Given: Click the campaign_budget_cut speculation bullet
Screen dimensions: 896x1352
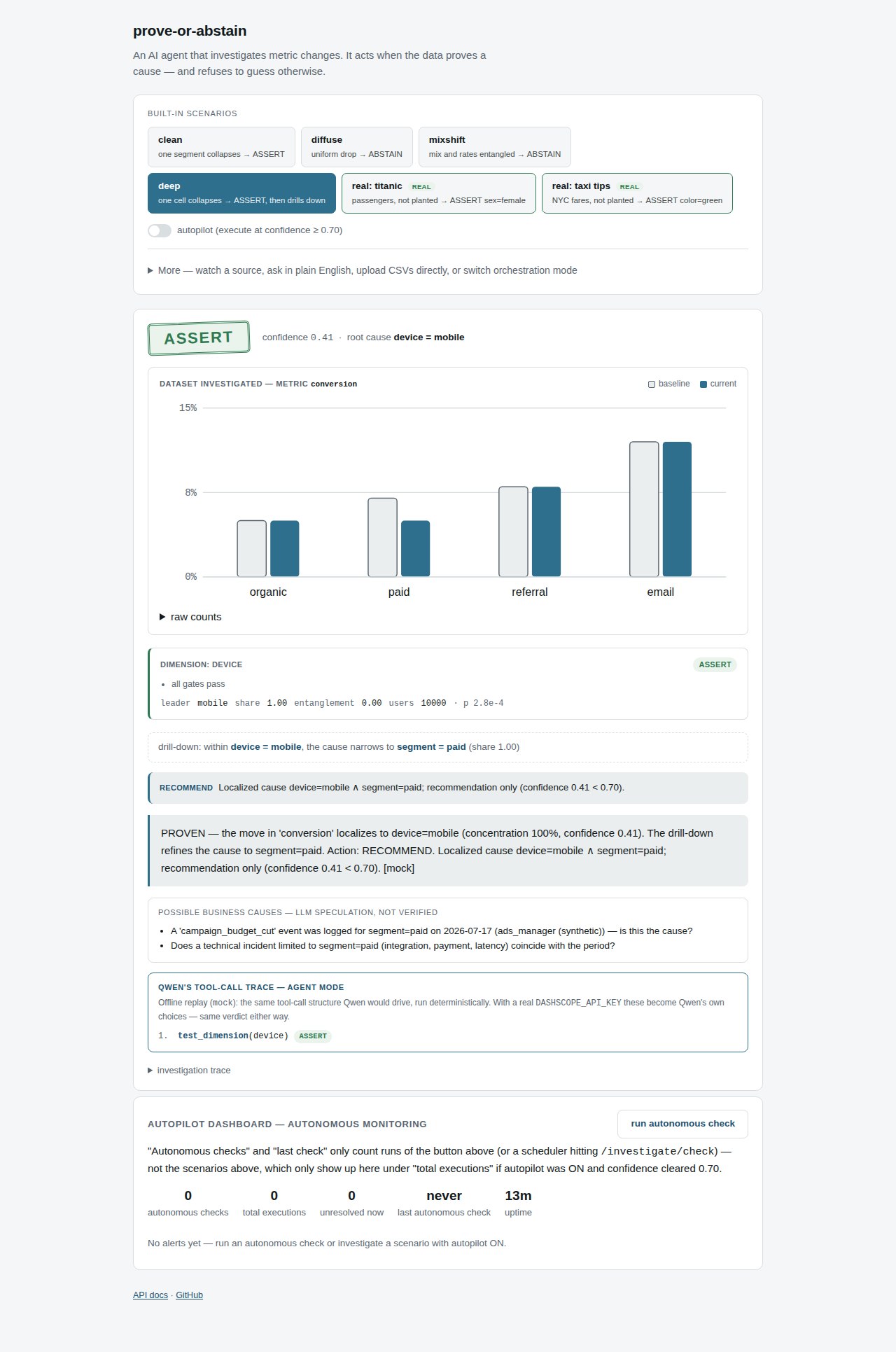Looking at the screenshot, I should click(x=431, y=931).
